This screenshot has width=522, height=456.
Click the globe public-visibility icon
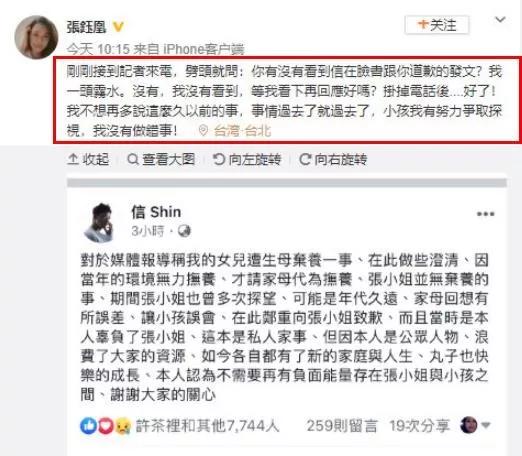184,231
